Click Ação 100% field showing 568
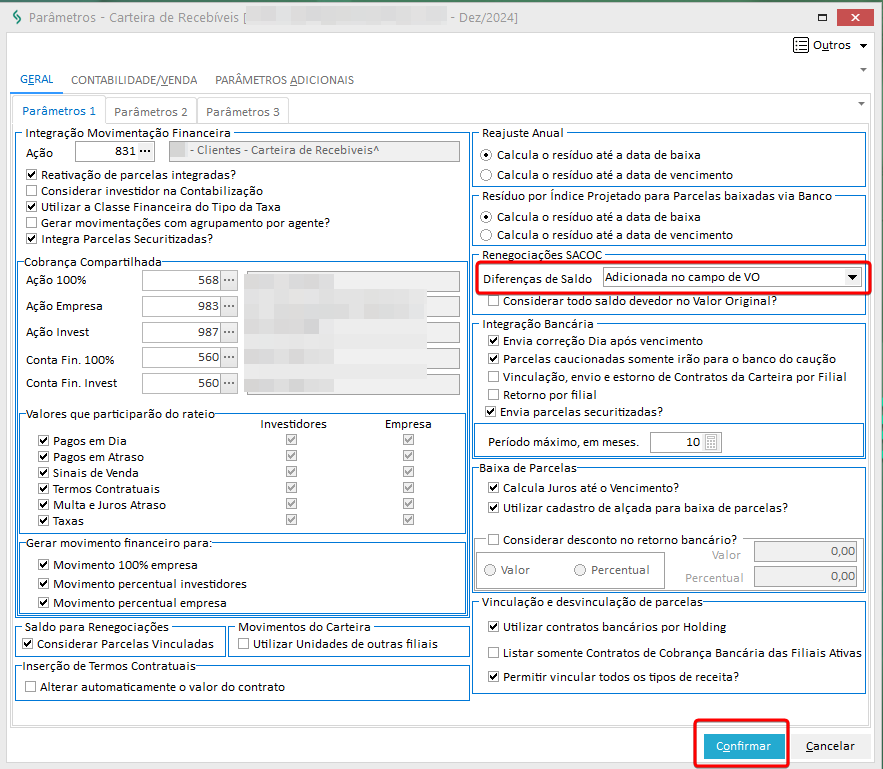883x769 pixels. [181, 280]
